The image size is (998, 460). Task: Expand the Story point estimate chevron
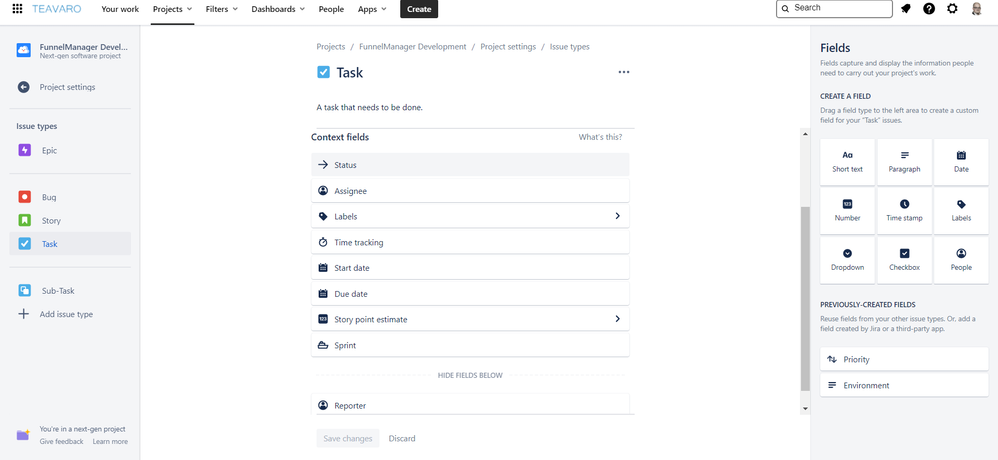point(617,319)
